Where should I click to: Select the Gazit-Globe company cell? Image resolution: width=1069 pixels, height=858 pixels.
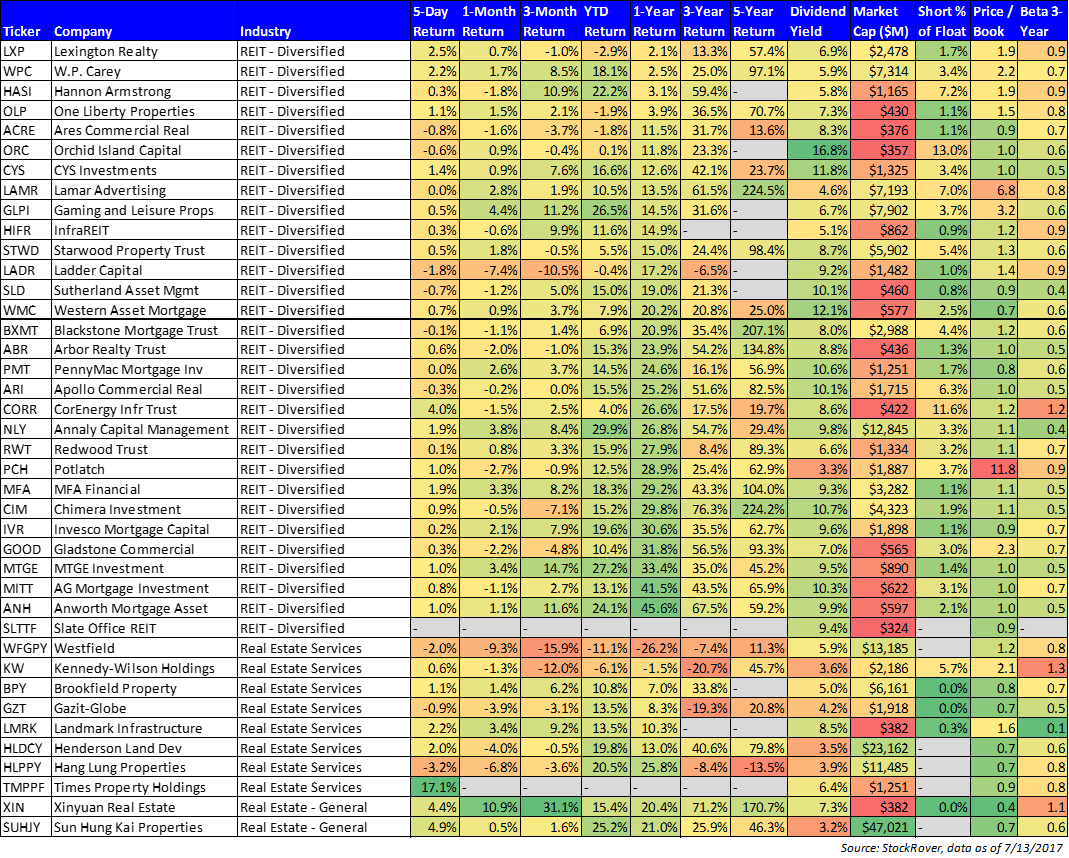point(144,709)
